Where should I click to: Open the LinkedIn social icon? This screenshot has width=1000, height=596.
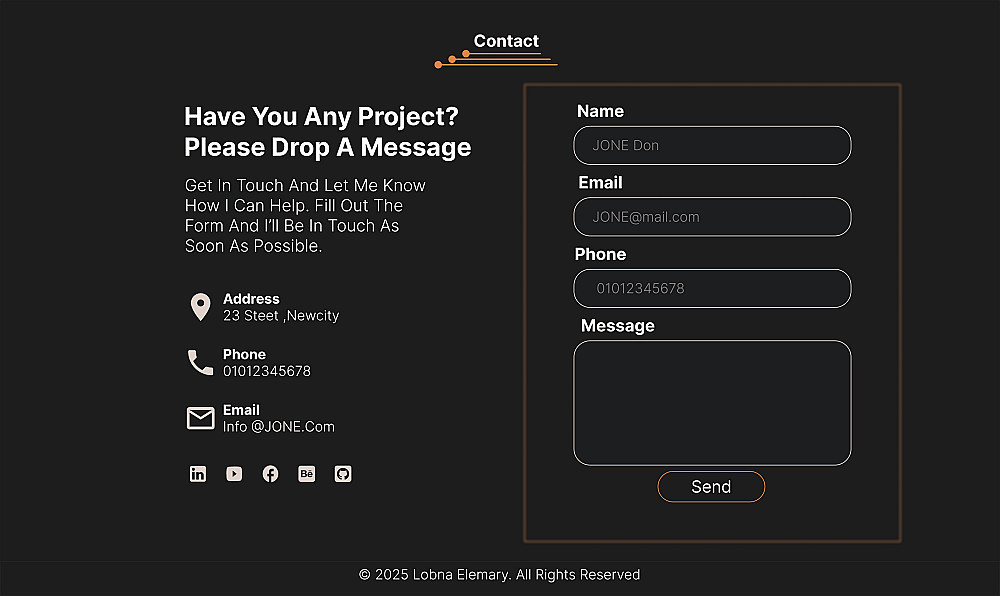point(198,474)
